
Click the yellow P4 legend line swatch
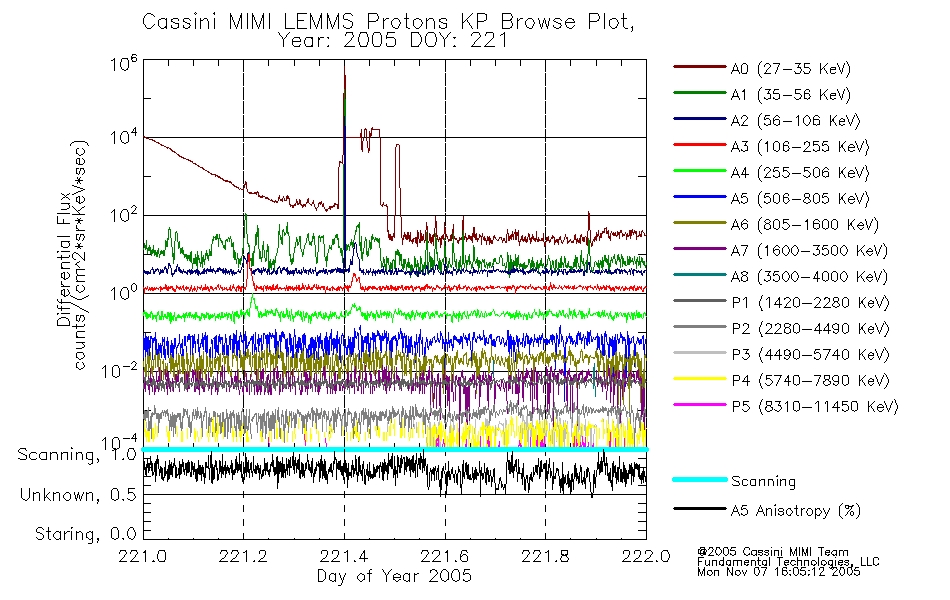[x=700, y=379]
